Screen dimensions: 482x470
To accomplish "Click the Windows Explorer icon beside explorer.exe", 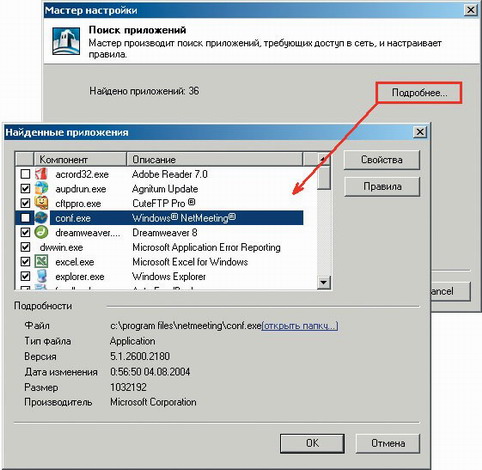I will (x=41, y=276).
